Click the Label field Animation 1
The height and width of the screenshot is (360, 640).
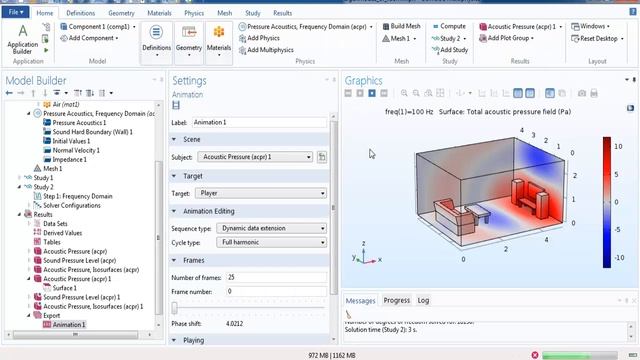(x=260, y=122)
